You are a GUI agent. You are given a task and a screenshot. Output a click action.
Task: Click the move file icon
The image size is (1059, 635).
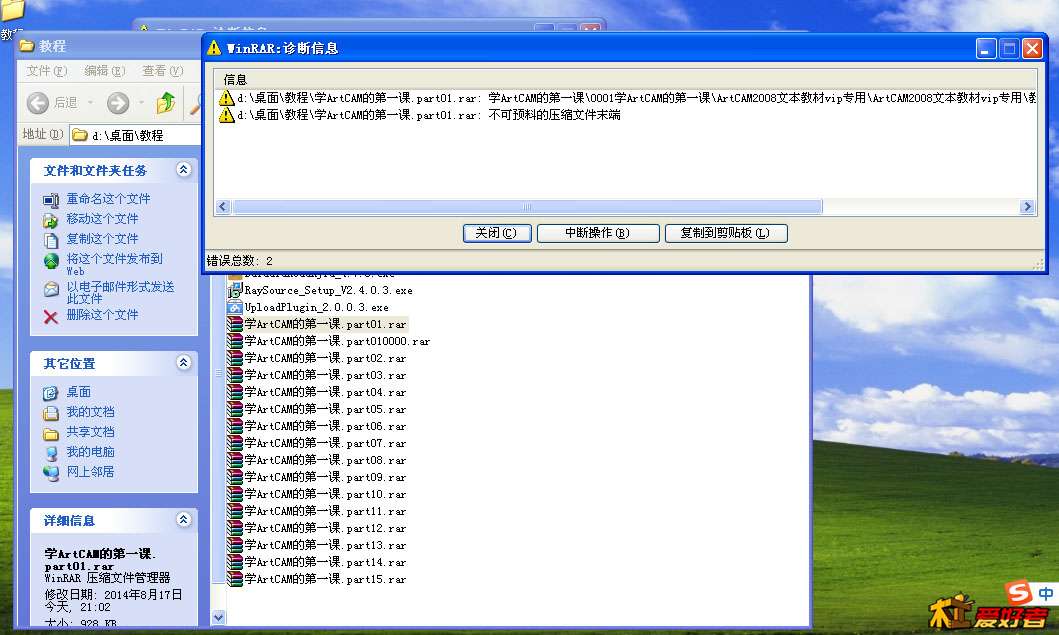(51, 220)
